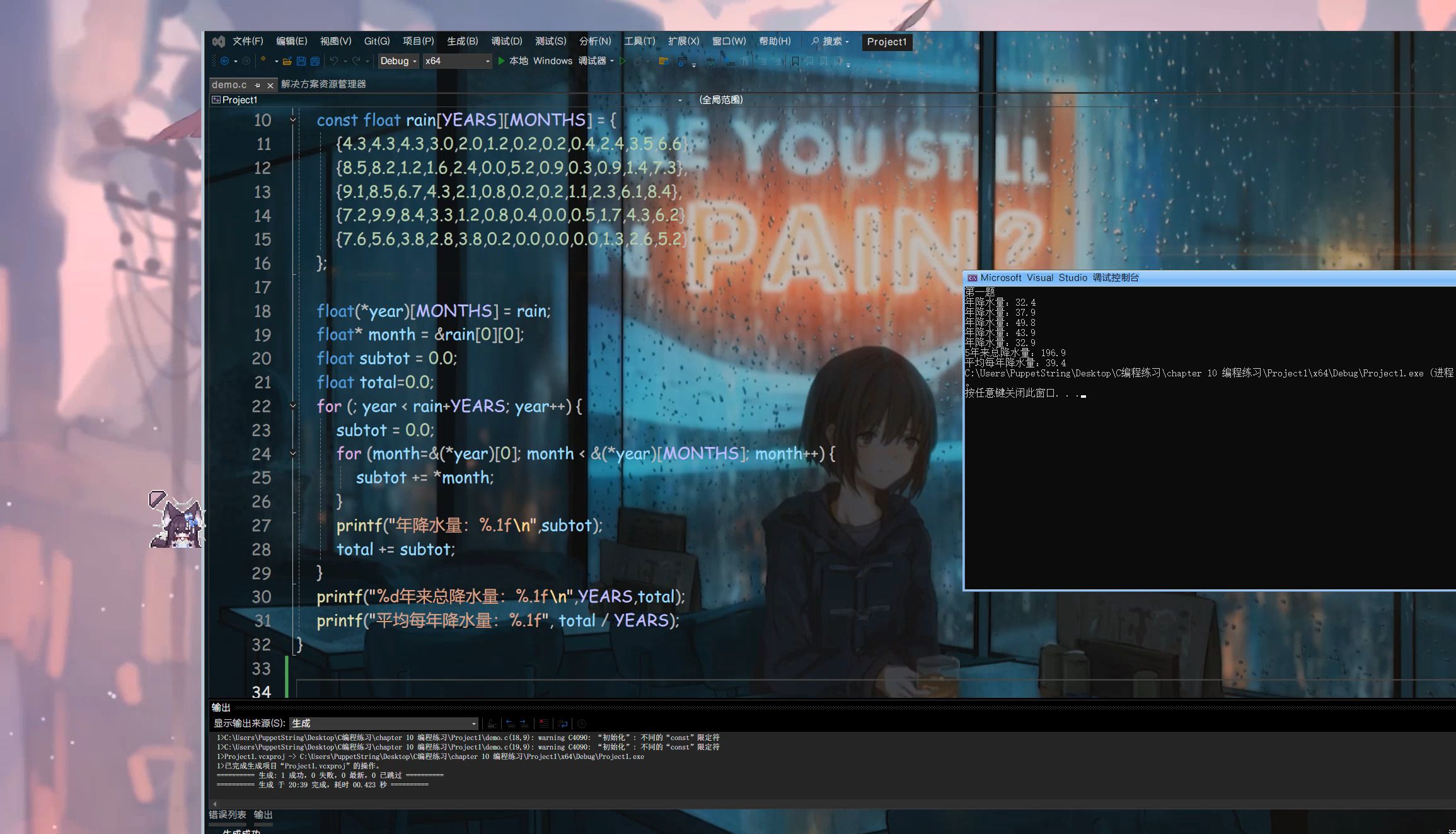This screenshot has height=834, width=1456.
Task: Switch to the 错误列表 Error List tab
Action: (x=228, y=814)
